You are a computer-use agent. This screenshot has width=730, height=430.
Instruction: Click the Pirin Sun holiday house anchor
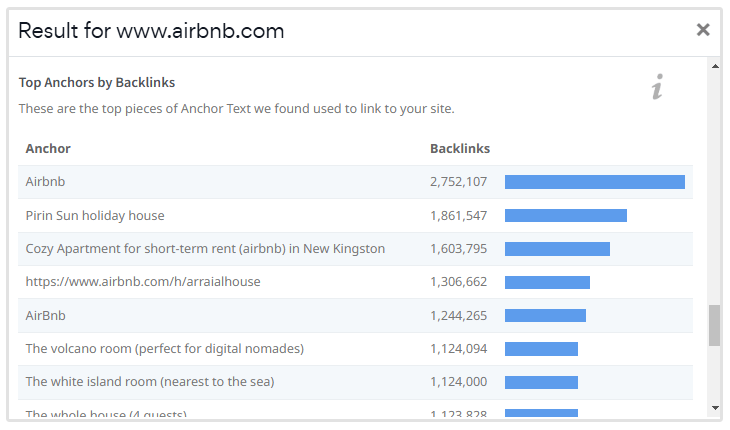[x=95, y=215]
